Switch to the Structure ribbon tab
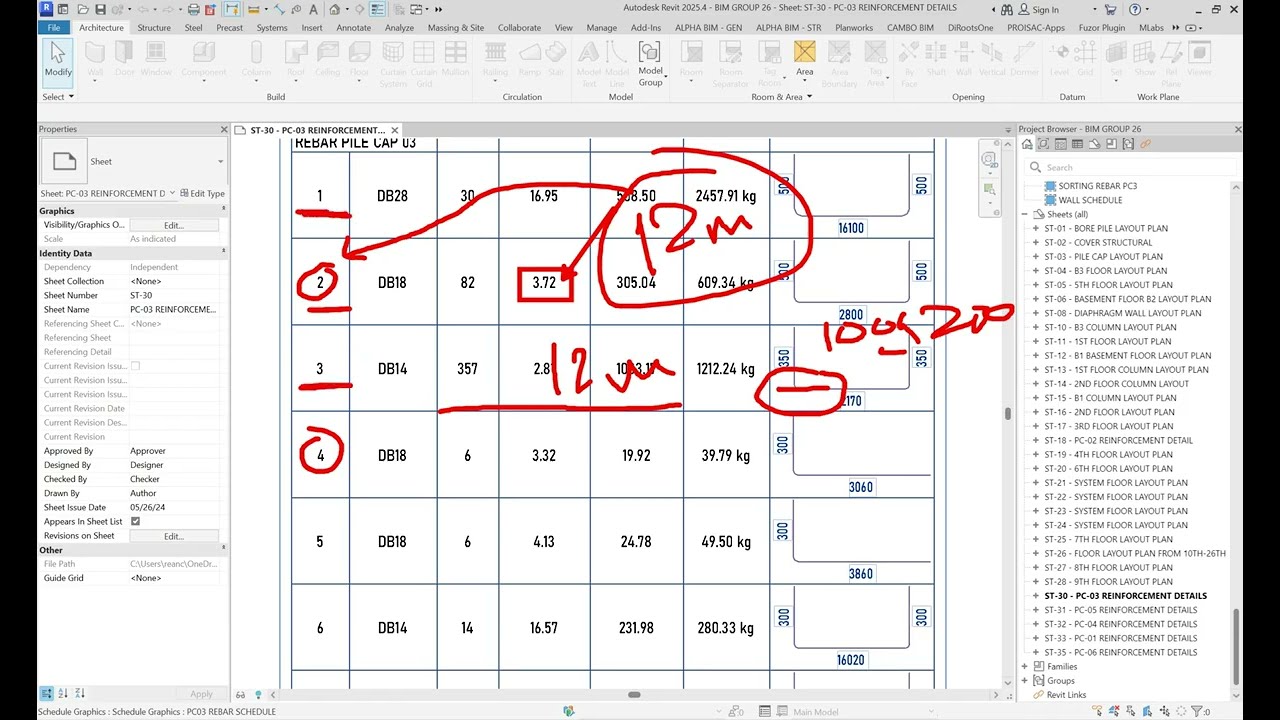Image resolution: width=1280 pixels, height=720 pixels. tap(154, 28)
